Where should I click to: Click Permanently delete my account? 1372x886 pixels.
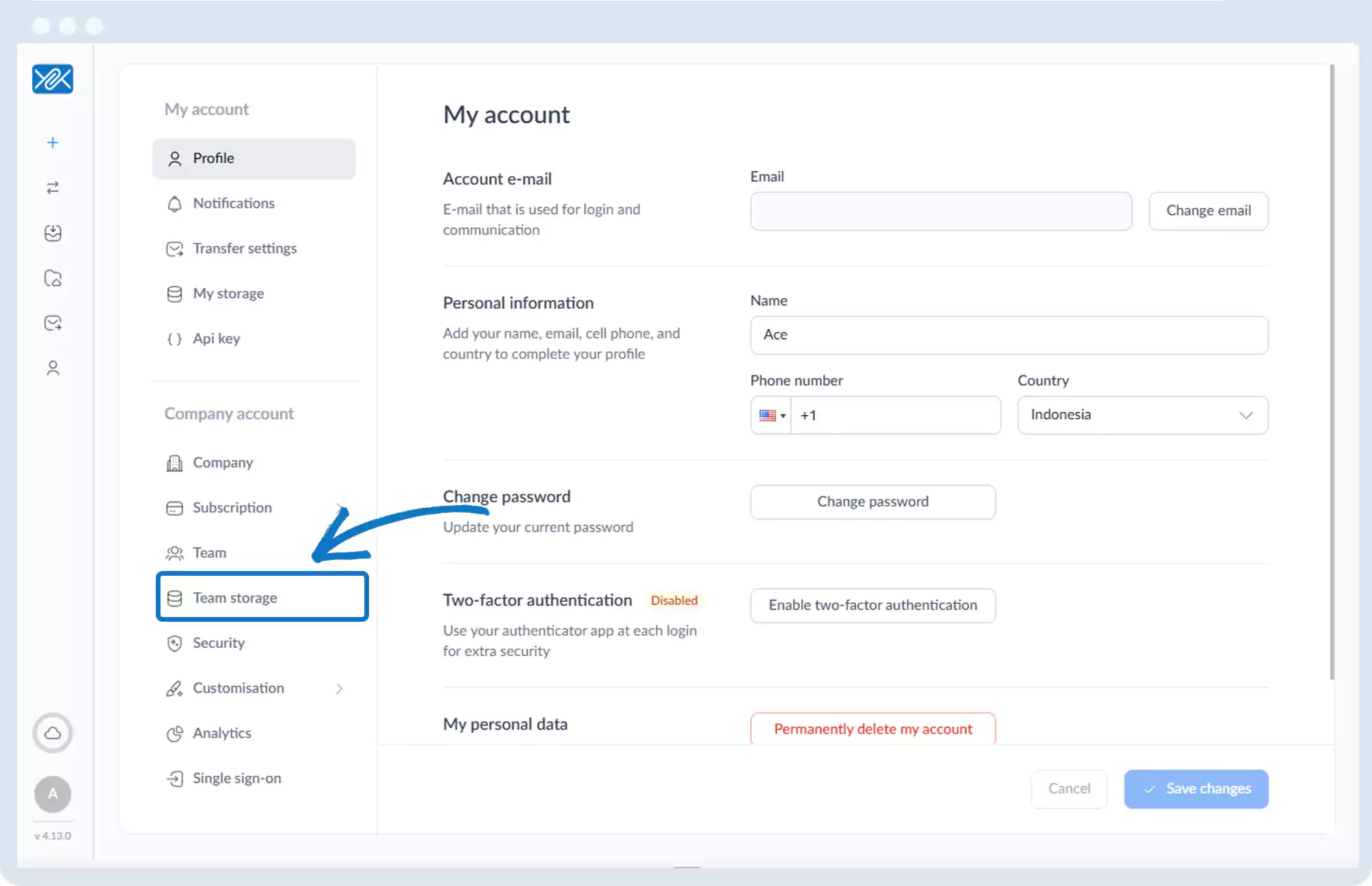873,729
